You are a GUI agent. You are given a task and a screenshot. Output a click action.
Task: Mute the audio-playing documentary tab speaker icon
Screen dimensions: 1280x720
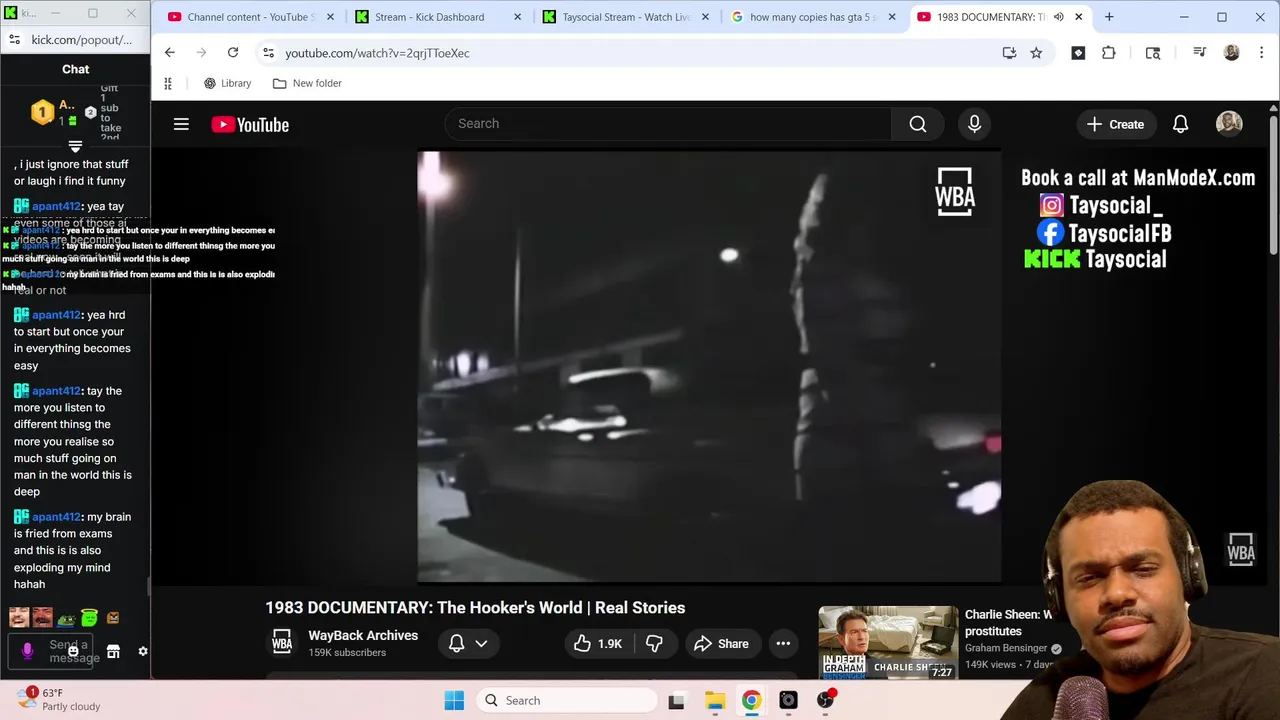pyautogui.click(x=1058, y=17)
